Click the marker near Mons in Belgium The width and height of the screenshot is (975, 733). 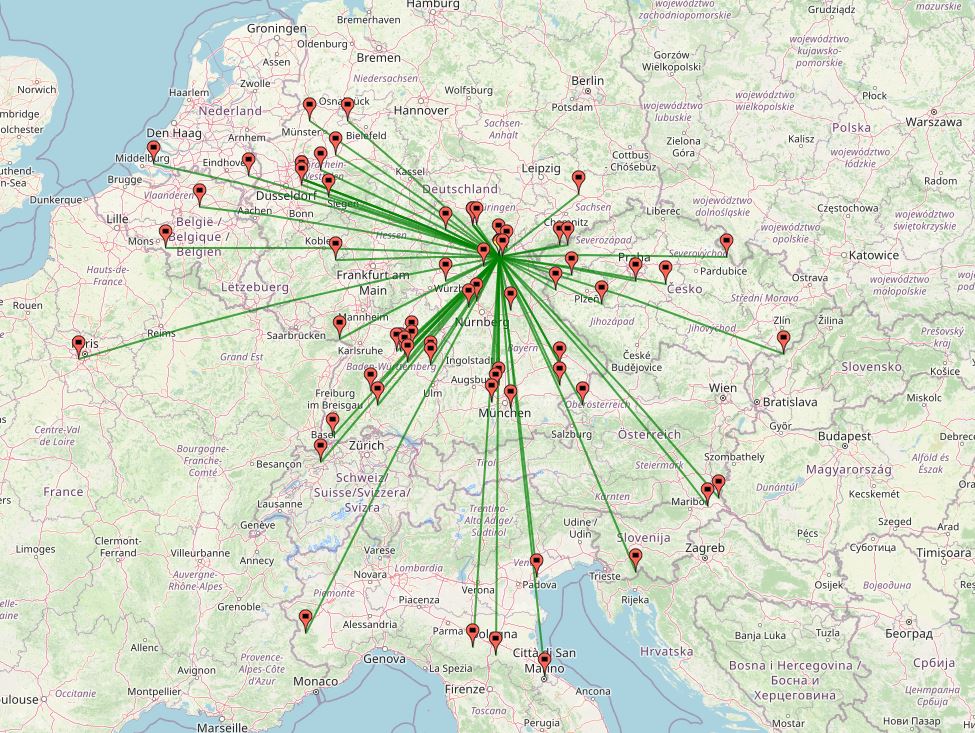click(x=165, y=234)
